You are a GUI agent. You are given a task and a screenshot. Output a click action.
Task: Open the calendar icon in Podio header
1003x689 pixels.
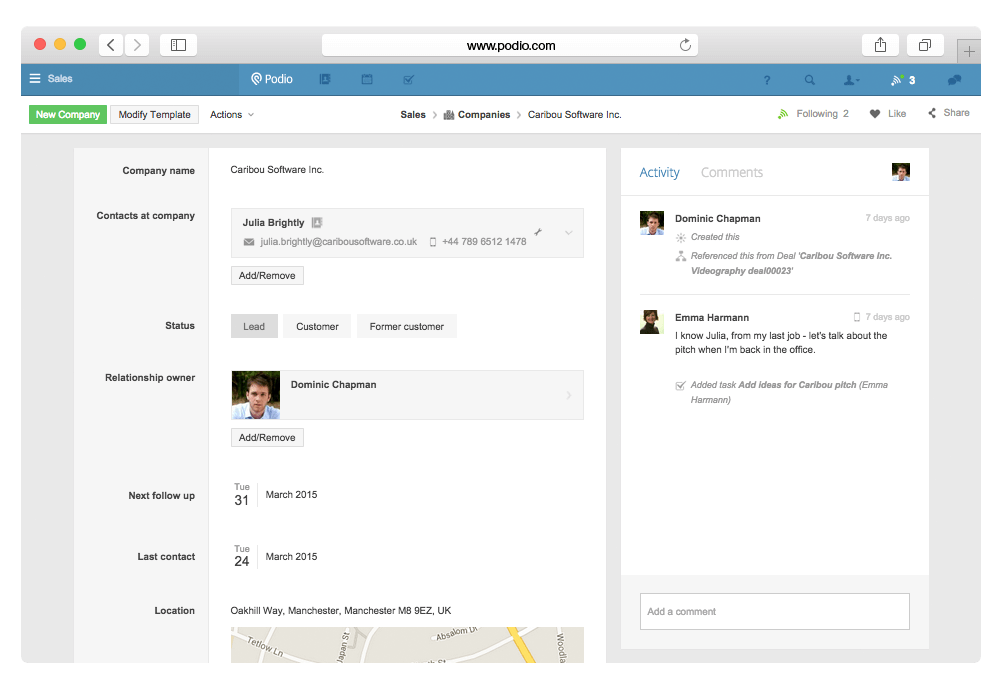(x=367, y=79)
